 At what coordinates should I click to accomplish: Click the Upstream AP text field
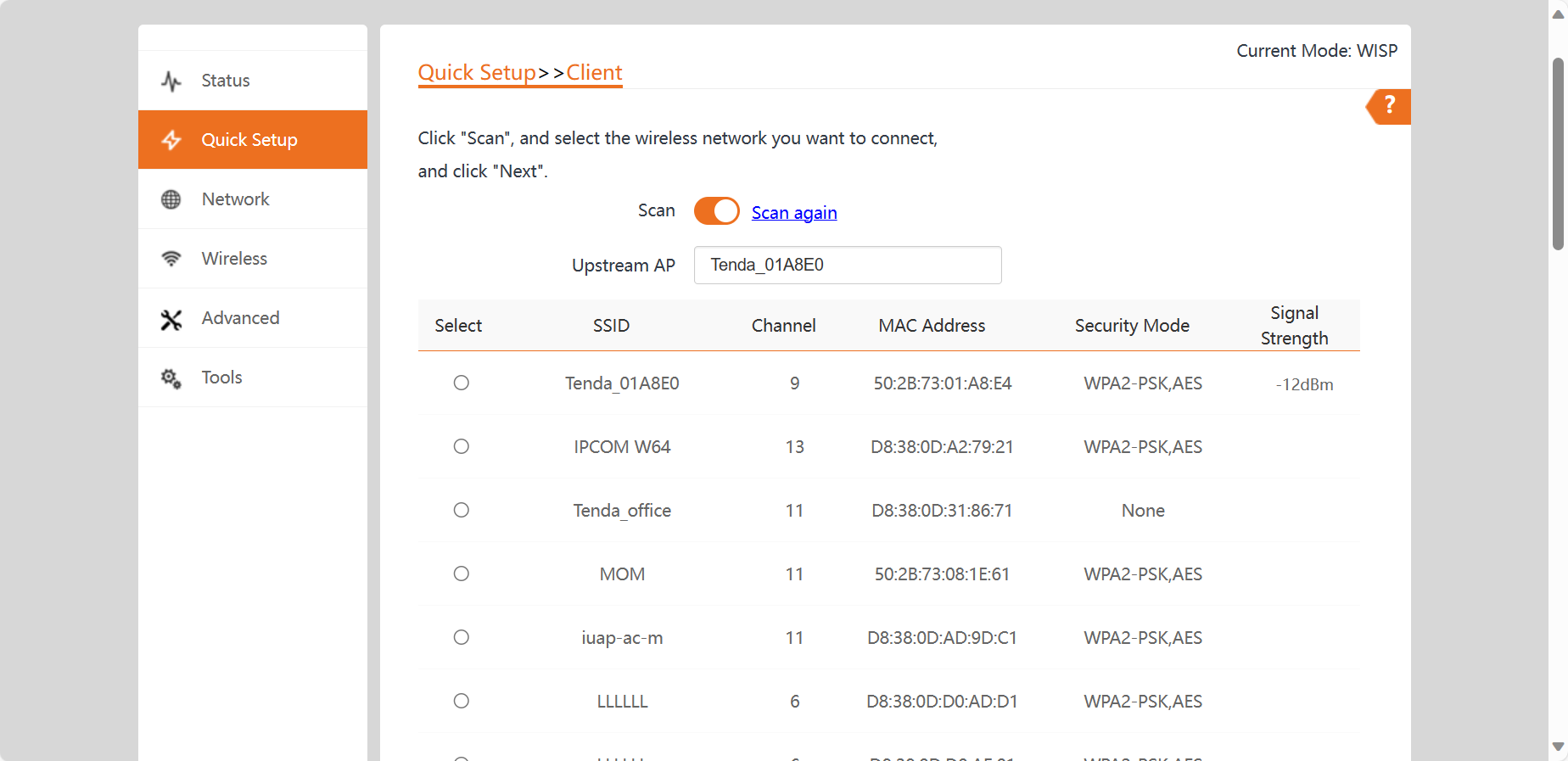pyautogui.click(x=847, y=265)
